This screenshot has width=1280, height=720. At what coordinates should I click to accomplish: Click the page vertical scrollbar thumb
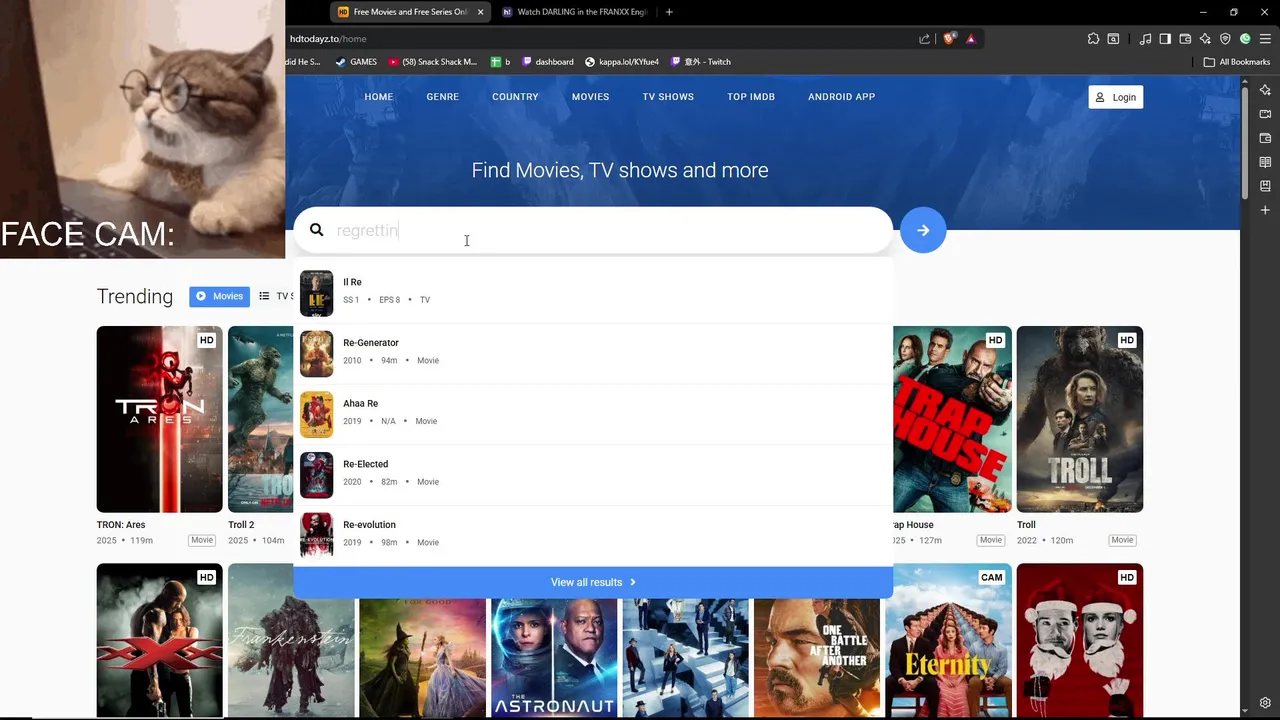coord(1245,145)
